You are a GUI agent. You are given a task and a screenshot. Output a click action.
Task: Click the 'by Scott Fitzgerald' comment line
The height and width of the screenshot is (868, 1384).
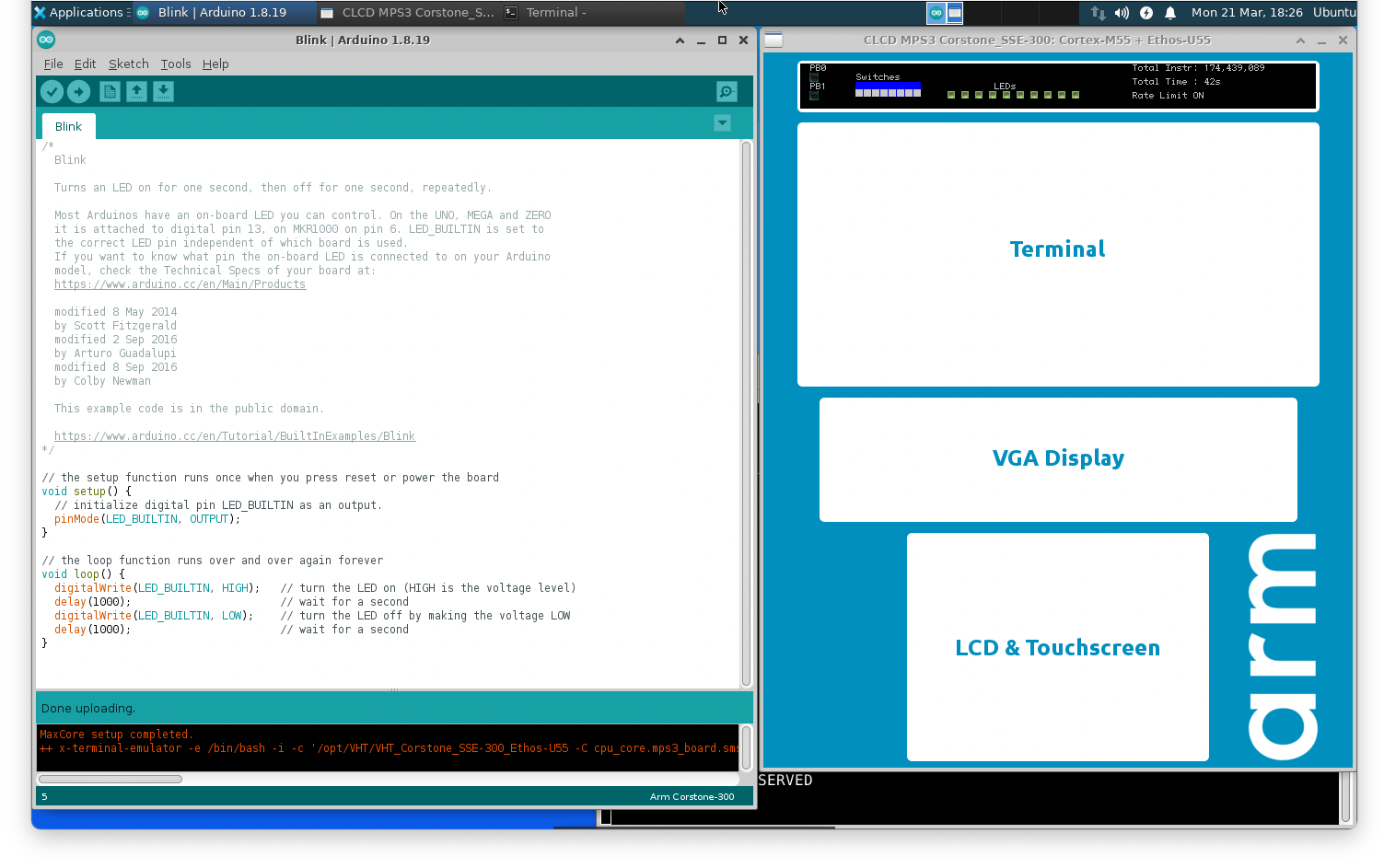point(115,326)
